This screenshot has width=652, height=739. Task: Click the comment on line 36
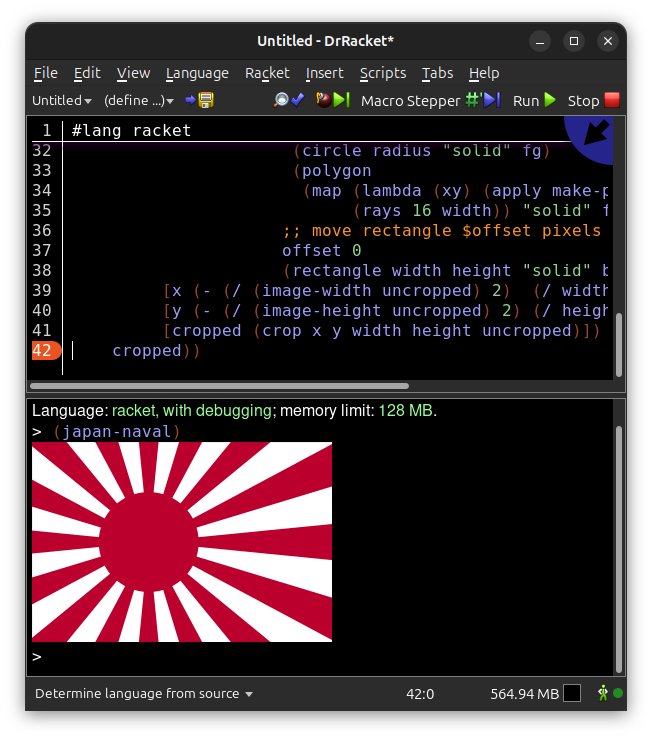point(442,230)
